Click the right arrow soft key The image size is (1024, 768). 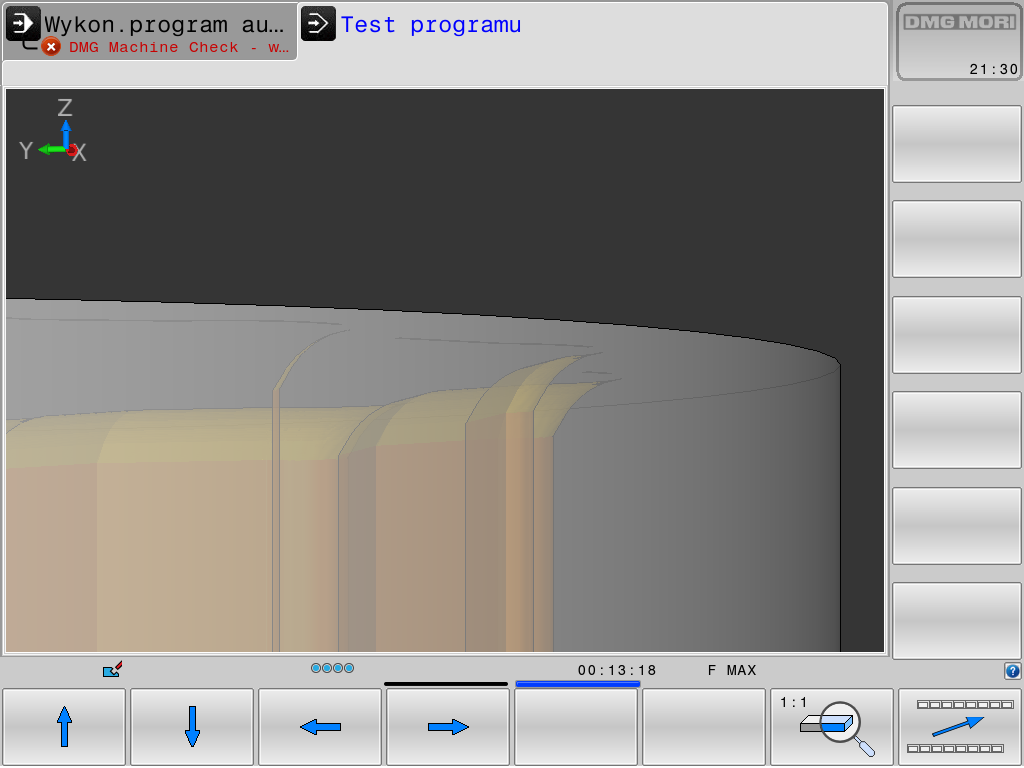click(448, 727)
